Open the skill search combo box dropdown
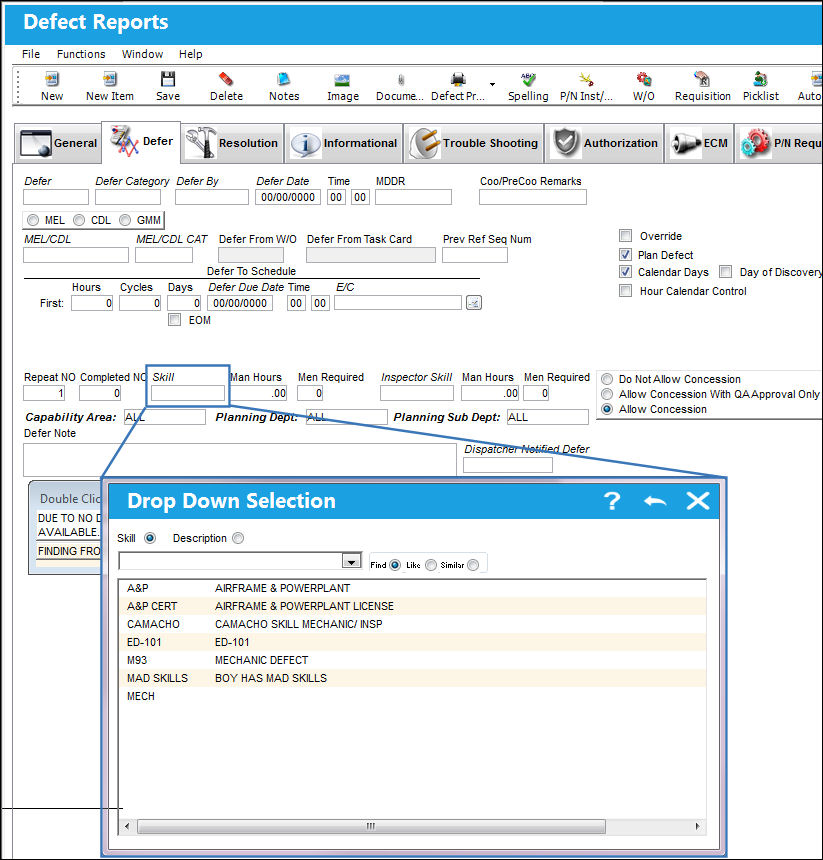The width and height of the screenshot is (823, 860). click(x=351, y=561)
